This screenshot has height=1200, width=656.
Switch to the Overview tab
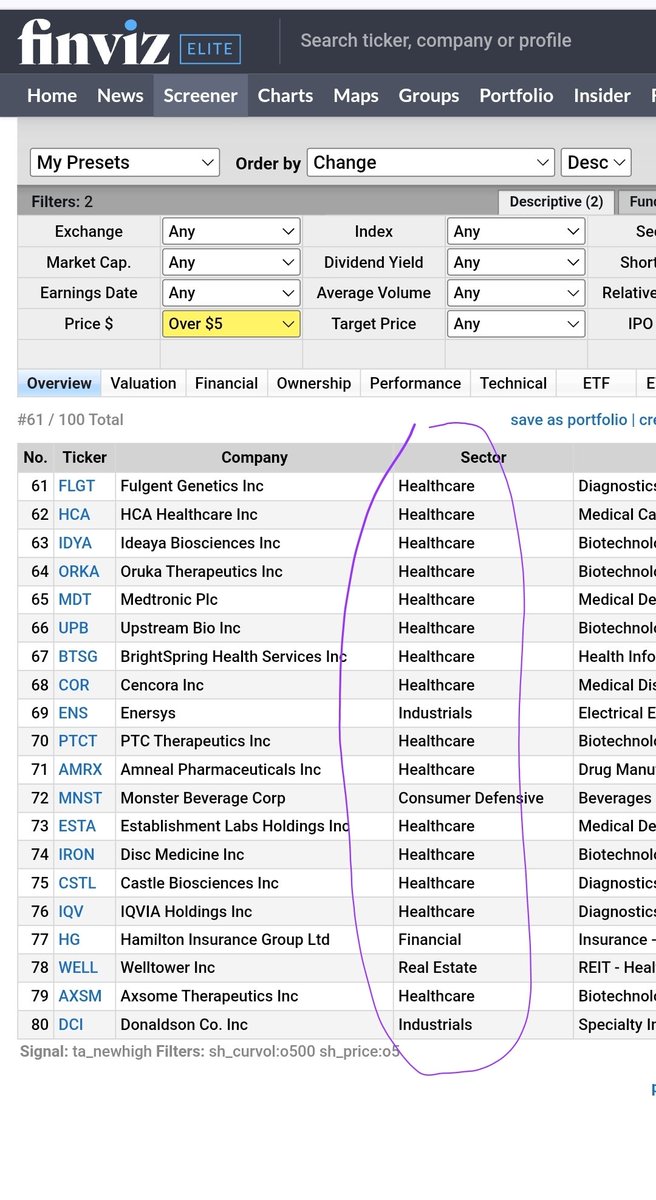pyautogui.click(x=59, y=383)
